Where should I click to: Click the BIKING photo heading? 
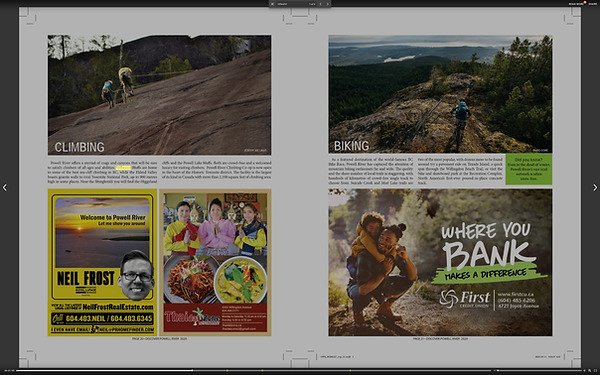[x=351, y=146]
